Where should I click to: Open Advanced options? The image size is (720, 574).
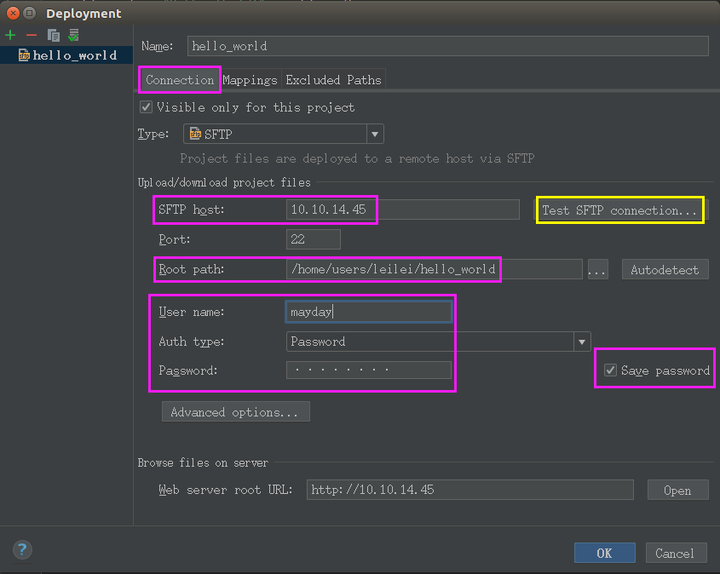235,412
